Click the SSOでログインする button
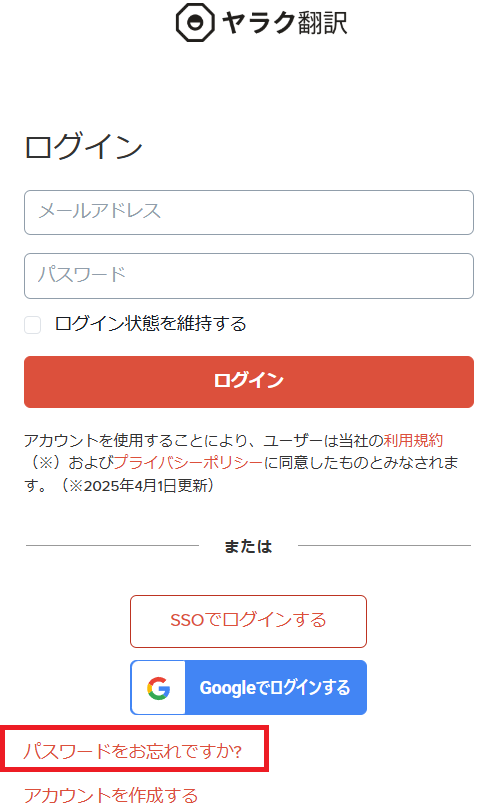The width and height of the screenshot is (487, 806). coord(248,621)
